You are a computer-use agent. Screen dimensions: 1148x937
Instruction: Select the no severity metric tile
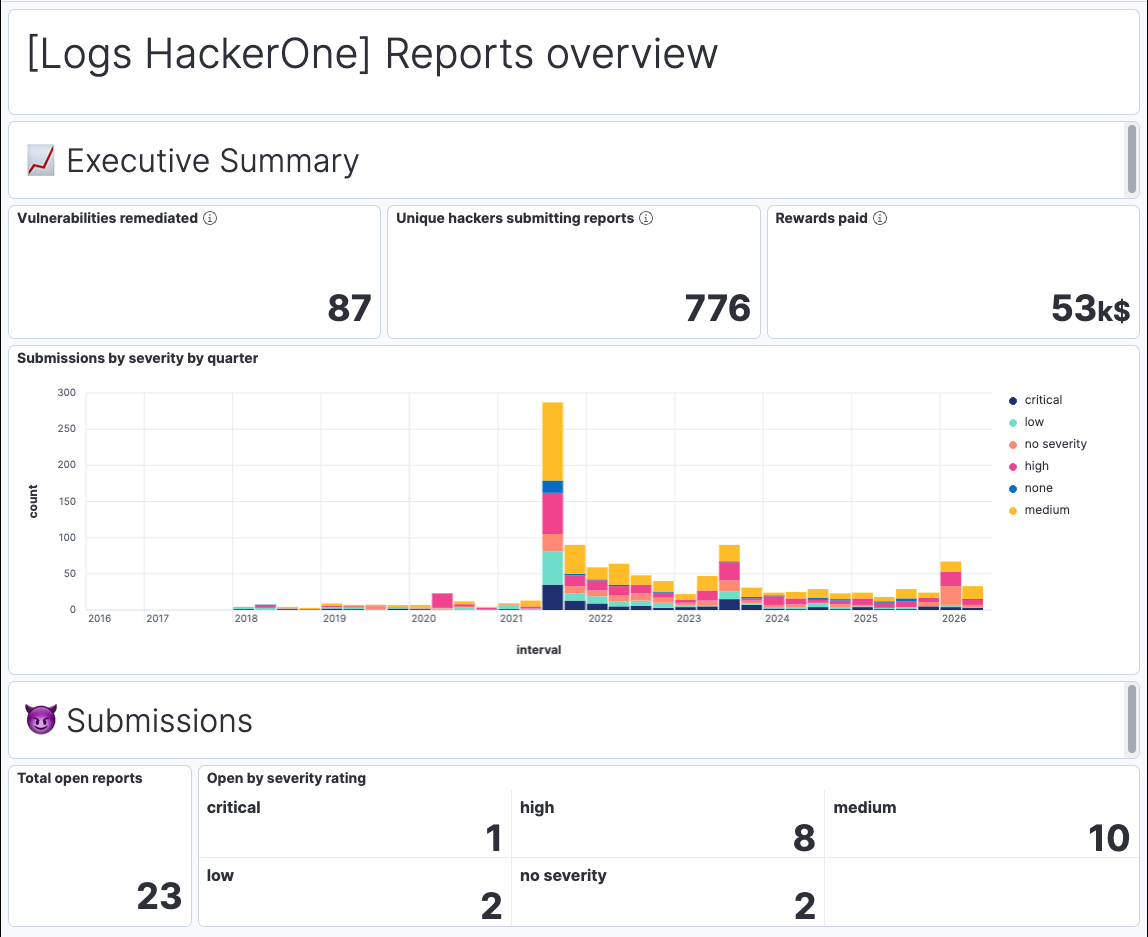point(668,892)
